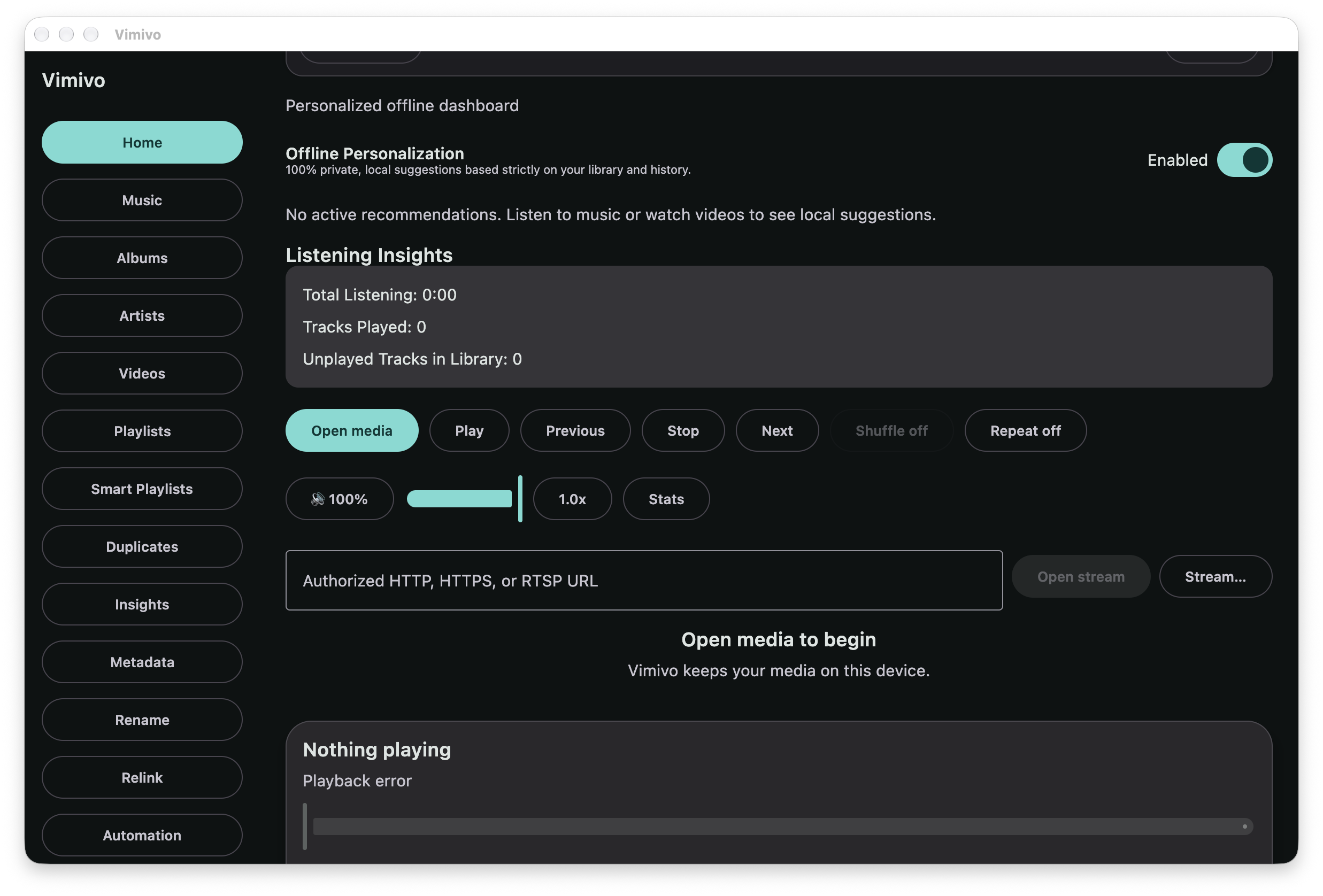Select Artists in the sidebar
This screenshot has height=896, width=1323.
pos(142,316)
